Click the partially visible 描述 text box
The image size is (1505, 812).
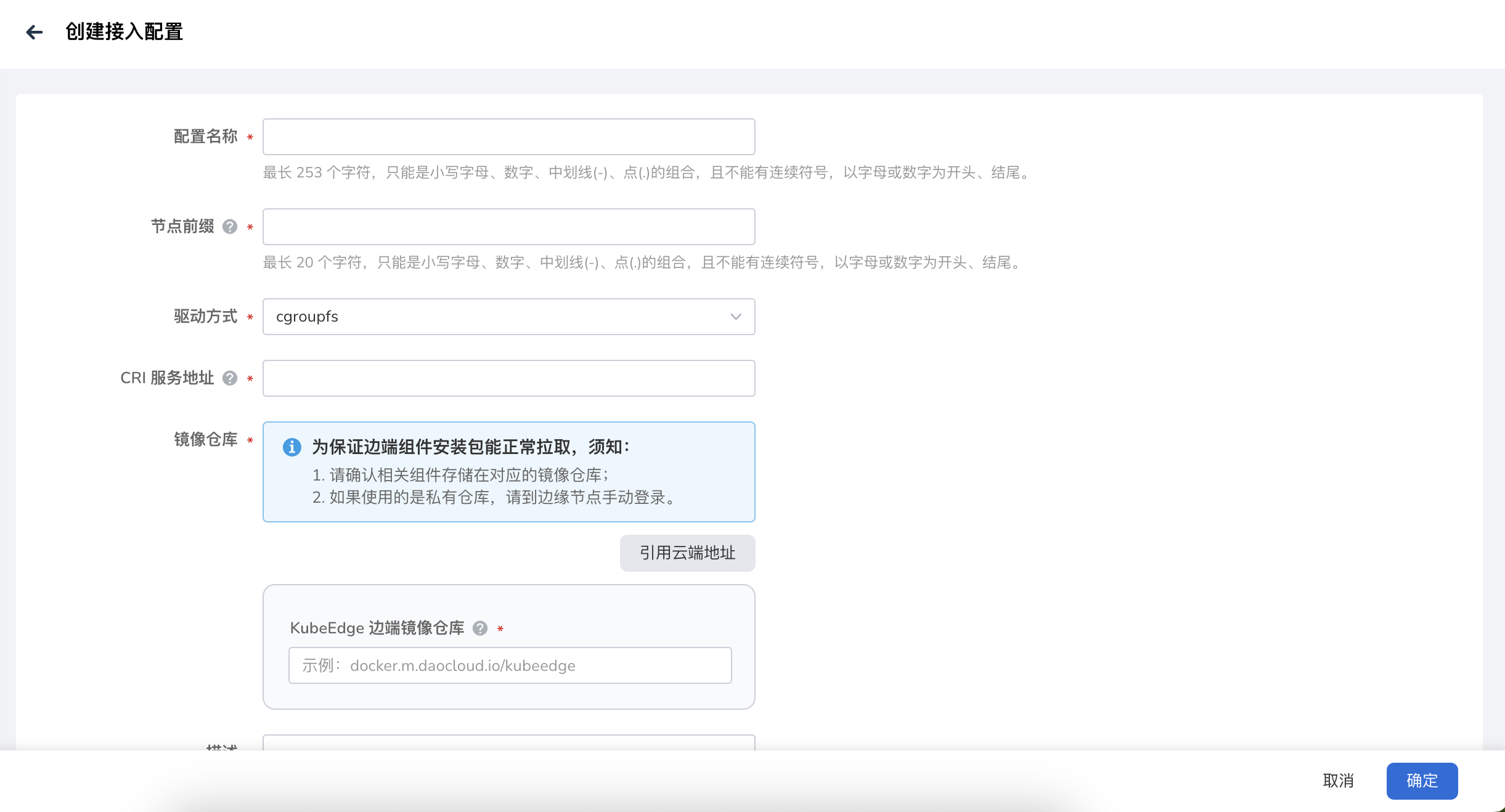508,742
